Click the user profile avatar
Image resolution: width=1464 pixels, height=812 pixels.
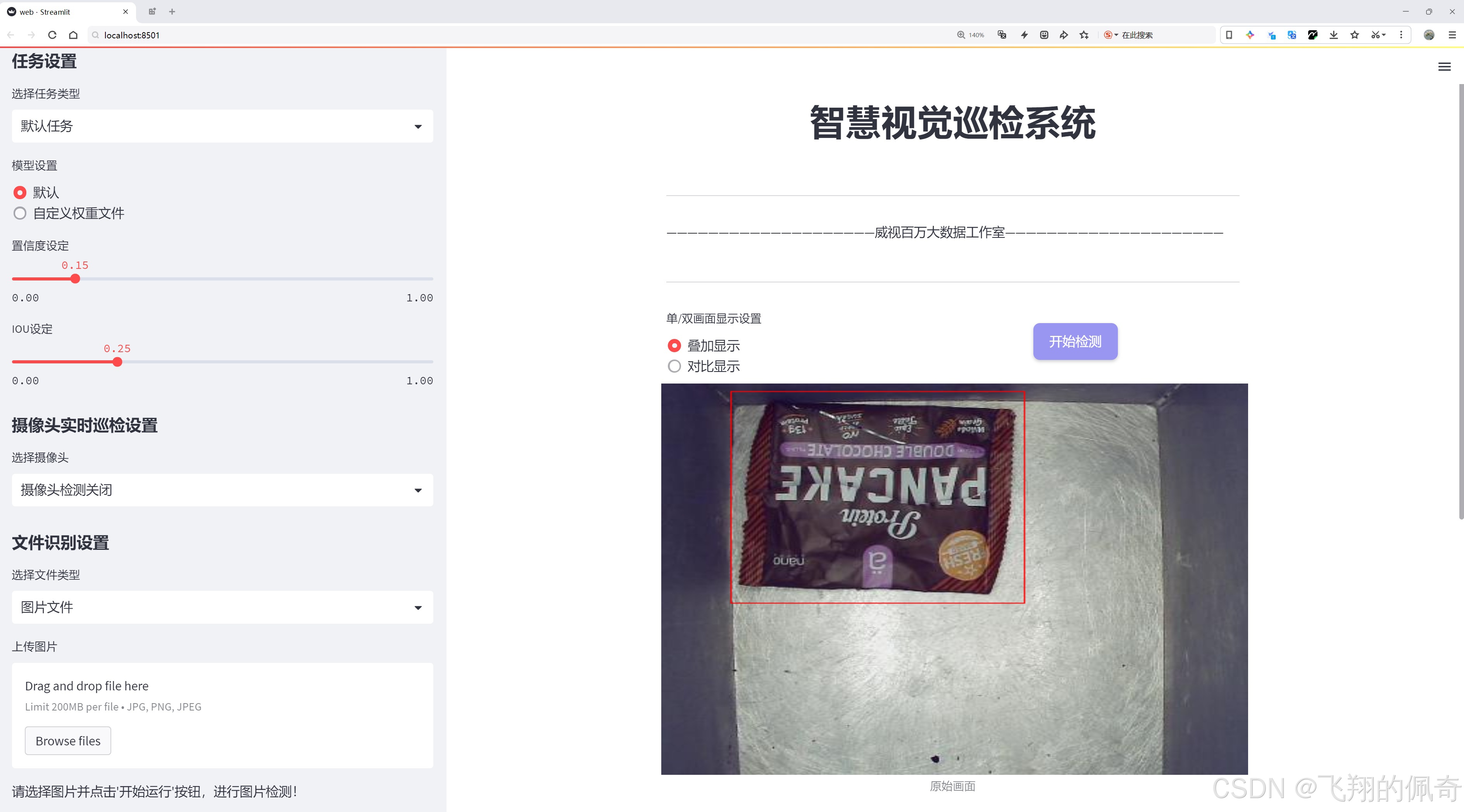click(x=1429, y=35)
